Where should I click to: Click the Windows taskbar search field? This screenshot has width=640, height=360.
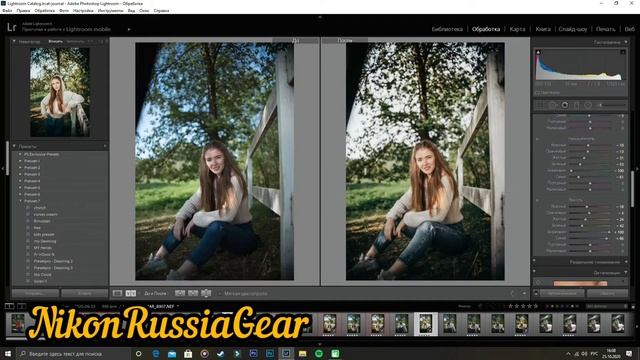coord(73,353)
